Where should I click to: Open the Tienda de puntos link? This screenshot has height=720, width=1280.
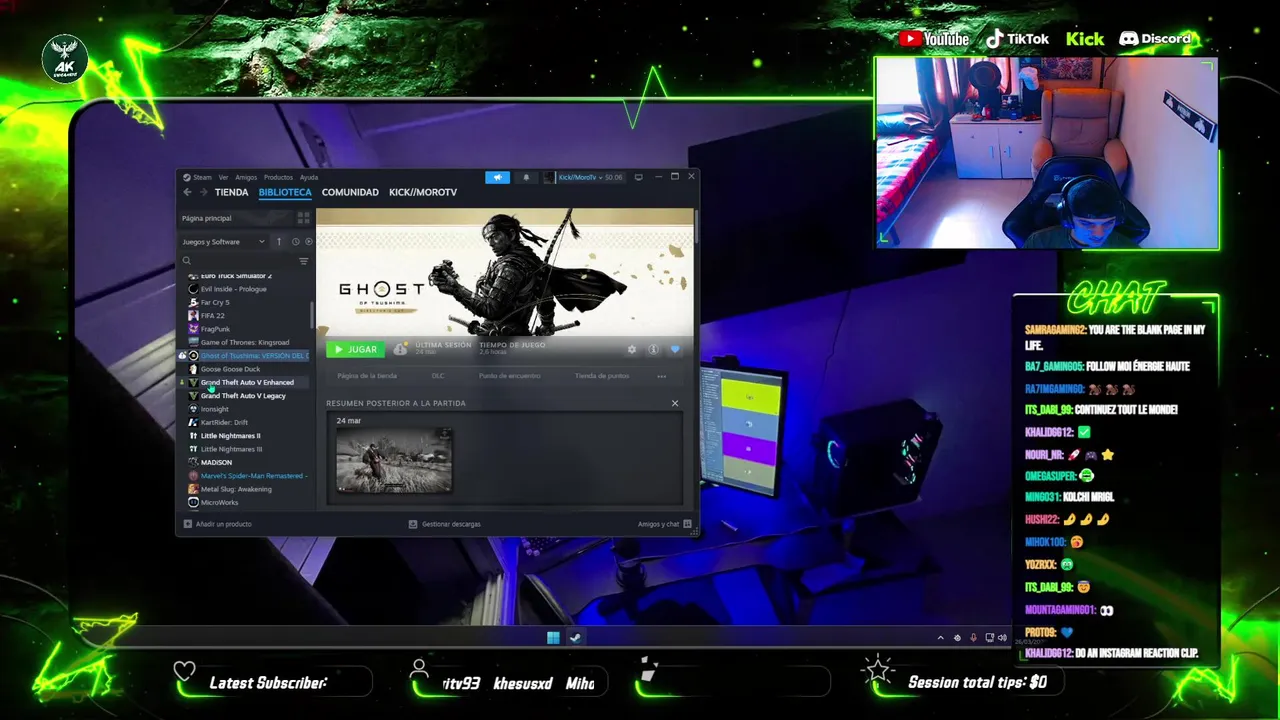pos(602,376)
